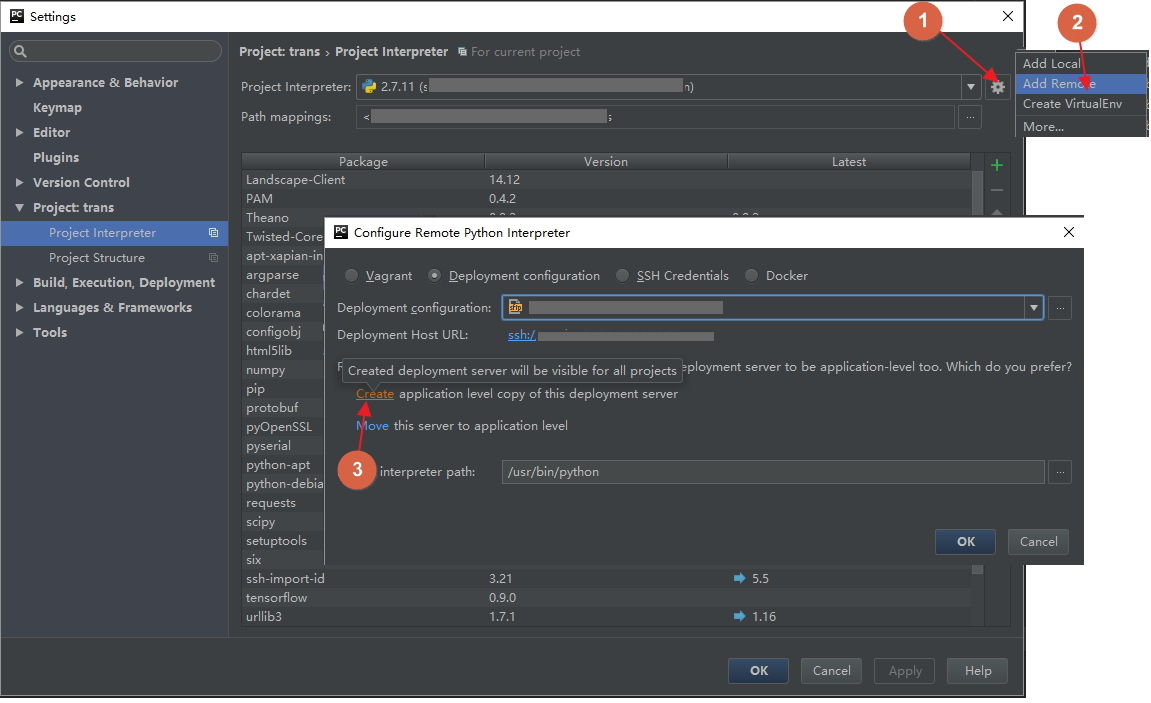Click the Python icon in interpreter field
Viewport: 1151px width, 703px height.
(x=369, y=87)
